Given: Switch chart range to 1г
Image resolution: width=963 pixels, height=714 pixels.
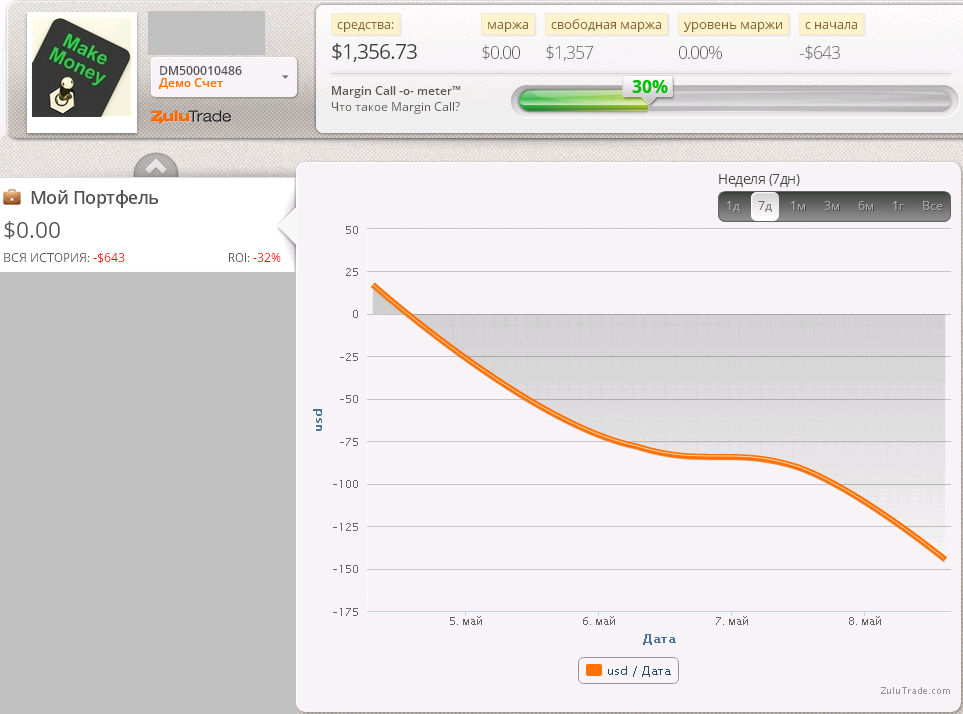Looking at the screenshot, I should pyautogui.click(x=898, y=206).
